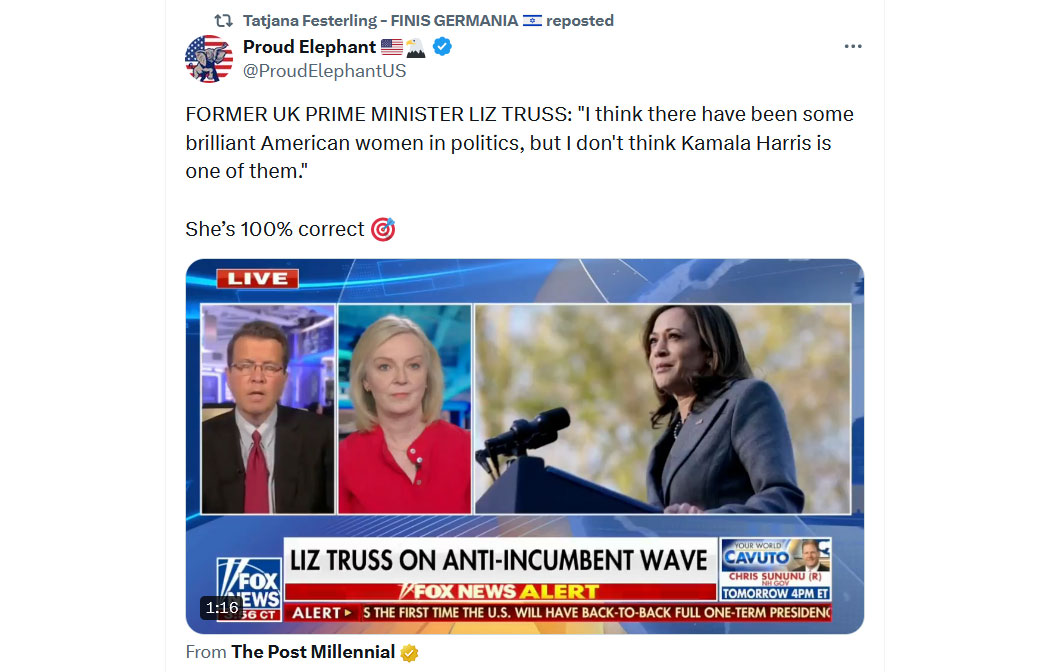This screenshot has width=1050, height=672.
Task: Click the bullseye target emoji
Action: (383, 229)
